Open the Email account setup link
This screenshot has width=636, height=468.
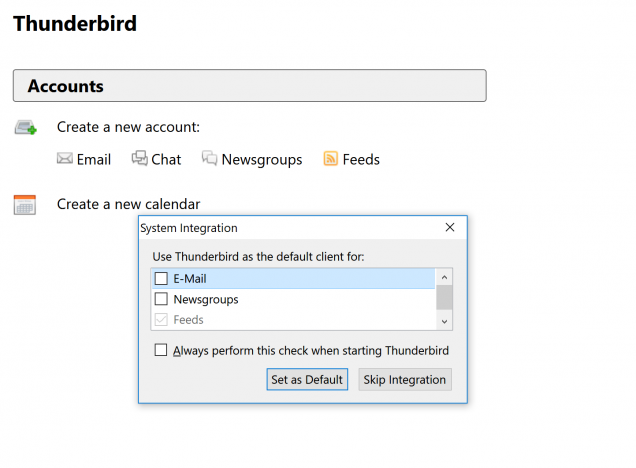(93, 159)
